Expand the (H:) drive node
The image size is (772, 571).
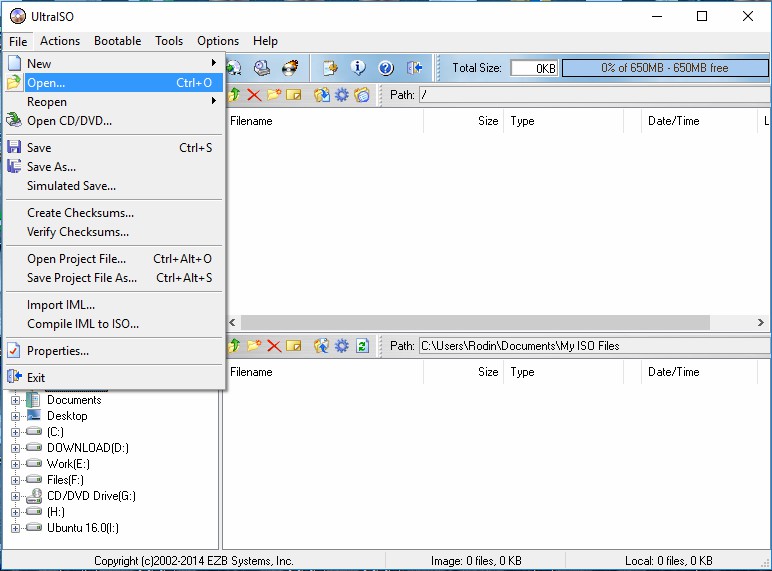(15, 512)
